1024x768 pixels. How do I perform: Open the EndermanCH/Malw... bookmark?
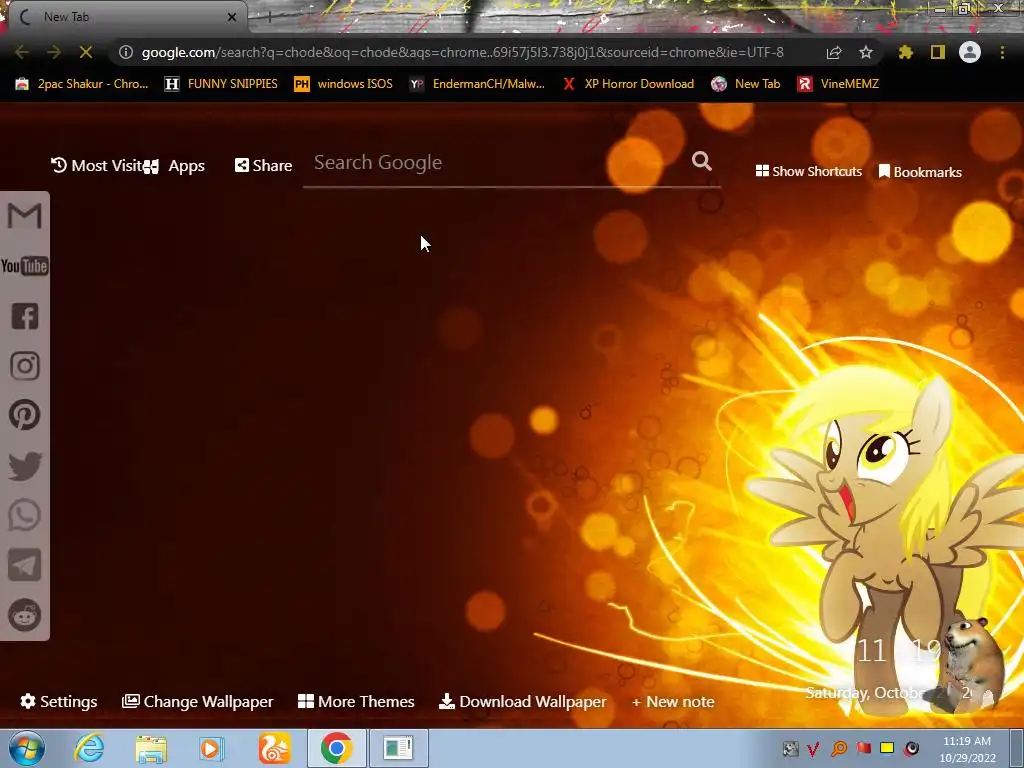coord(477,84)
